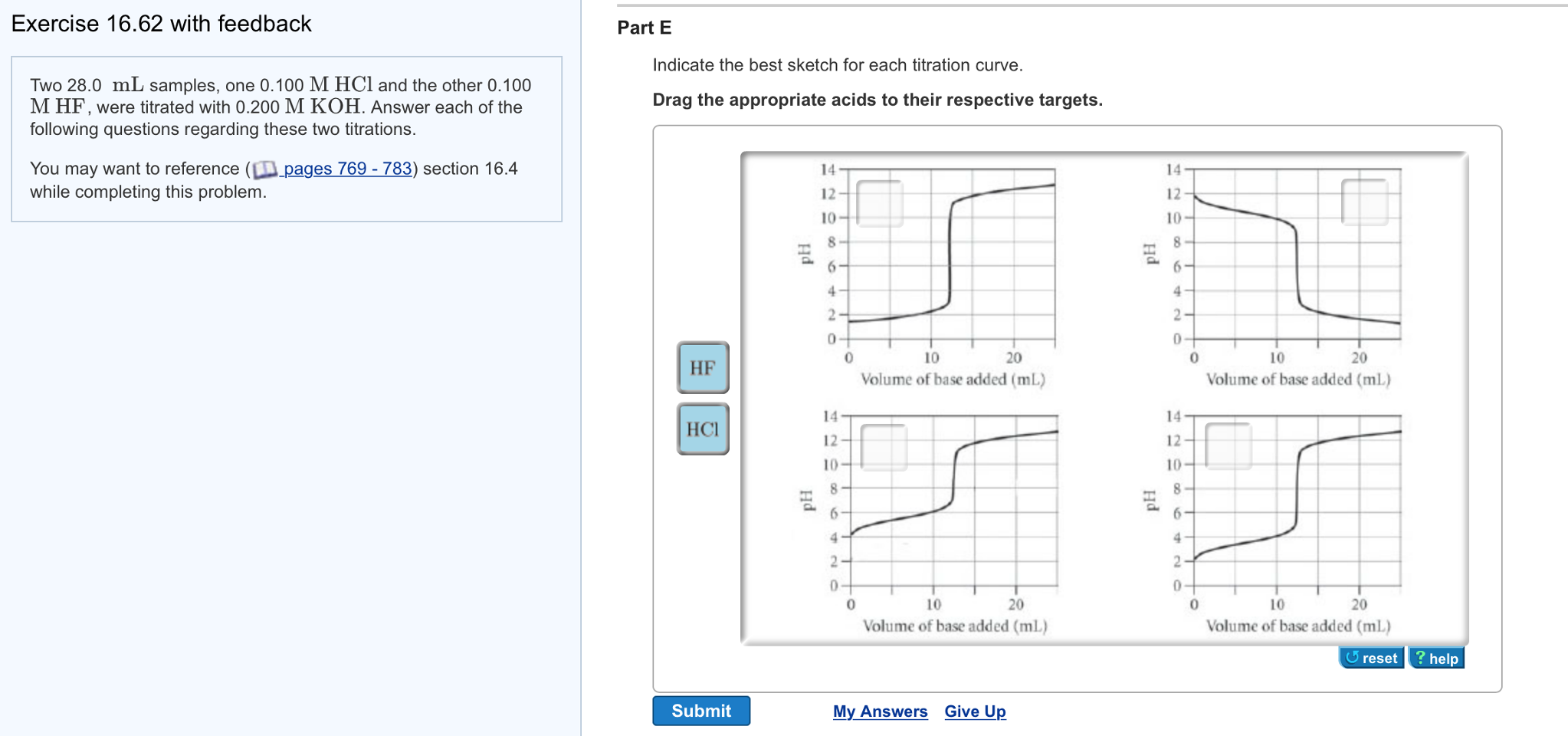
Task: Click the Give Up link
Action: click(x=975, y=711)
